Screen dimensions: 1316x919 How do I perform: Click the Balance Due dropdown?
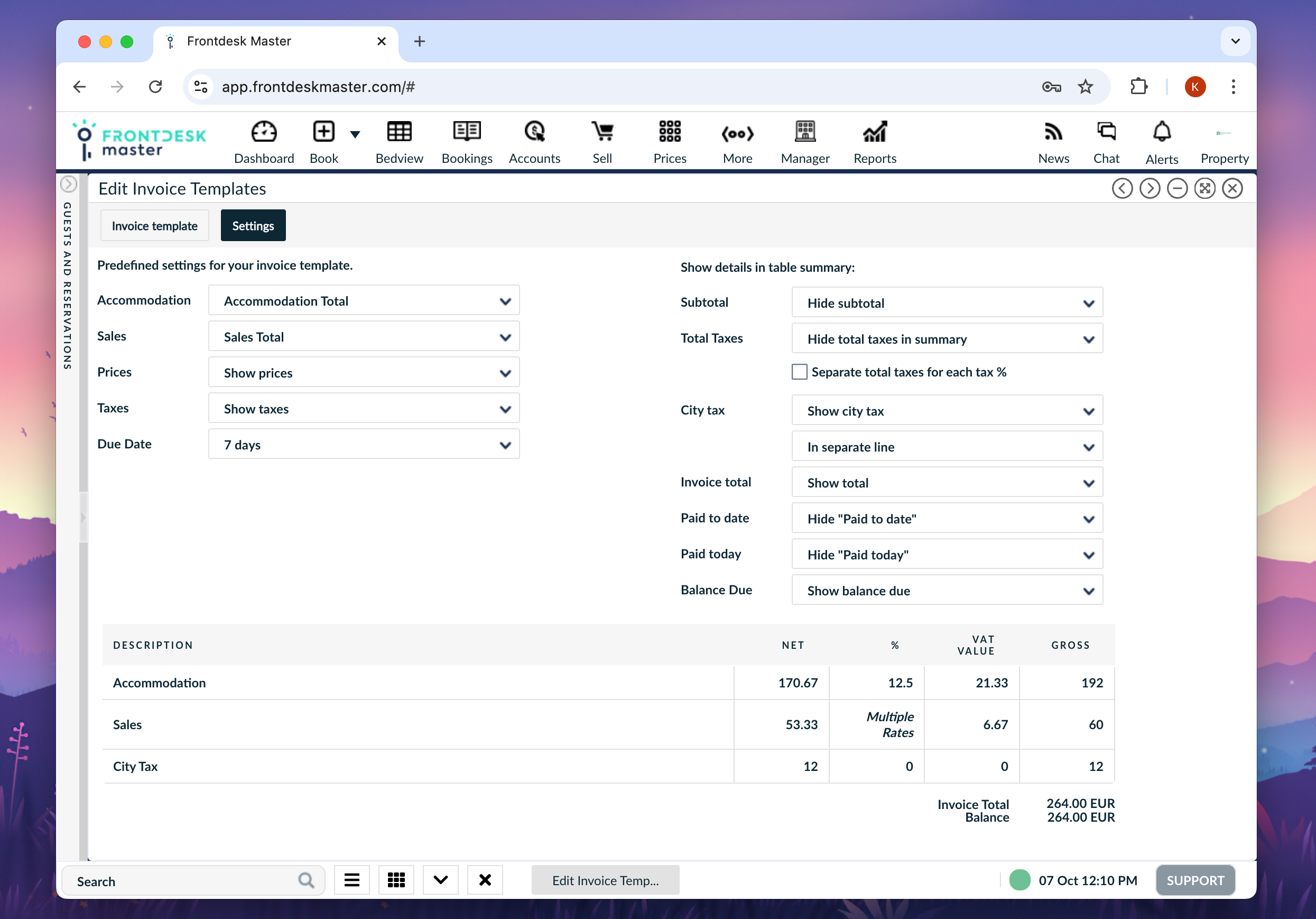pos(948,590)
